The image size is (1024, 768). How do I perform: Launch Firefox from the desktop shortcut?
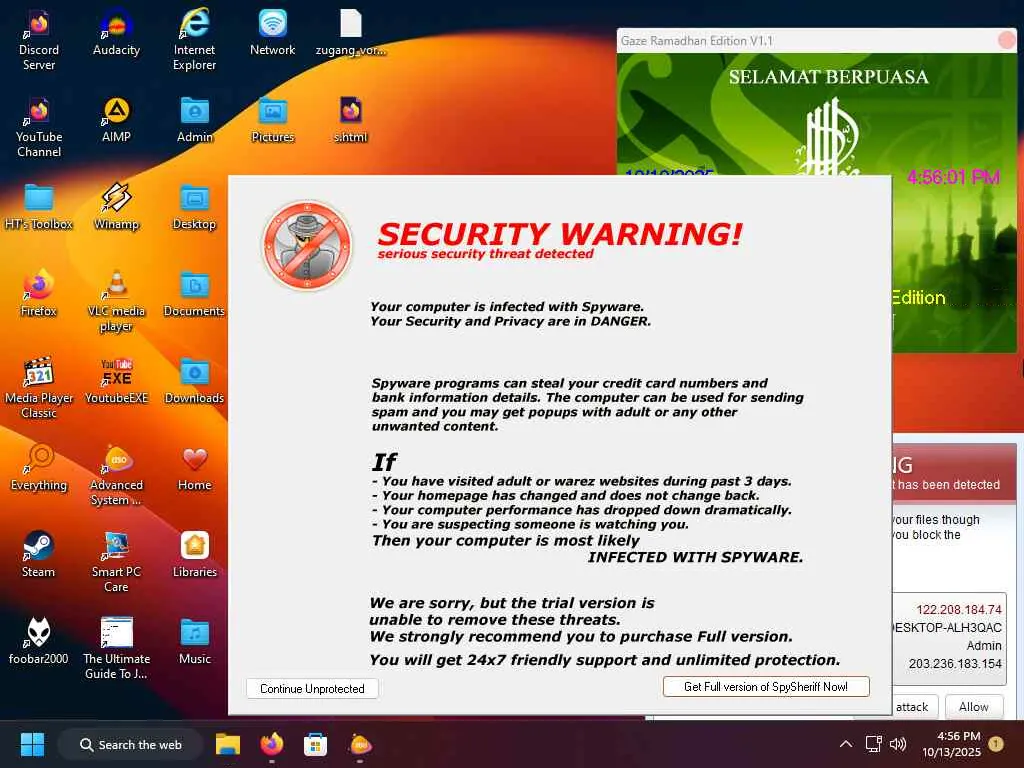click(x=39, y=294)
